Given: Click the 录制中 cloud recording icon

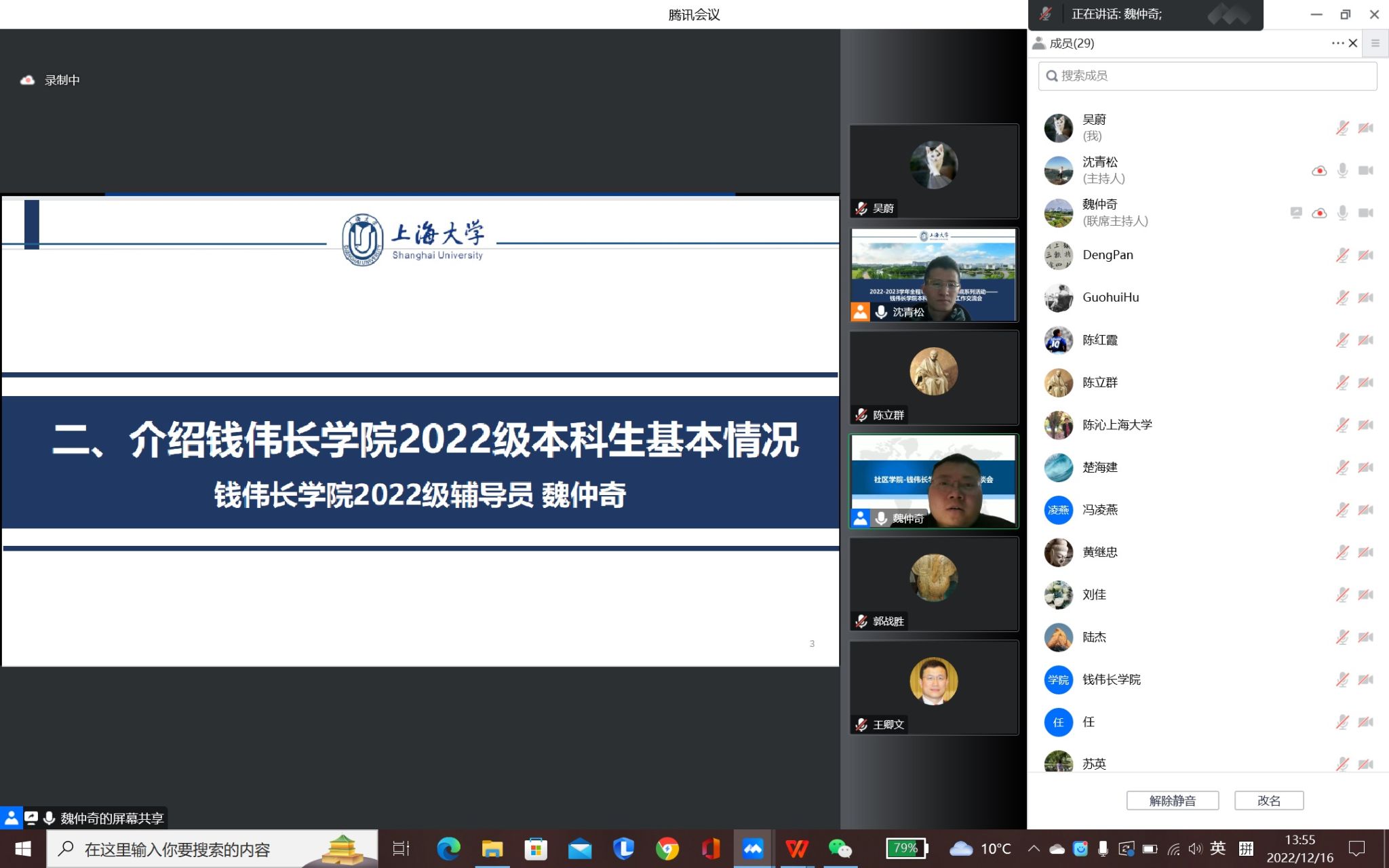Looking at the screenshot, I should point(28,79).
